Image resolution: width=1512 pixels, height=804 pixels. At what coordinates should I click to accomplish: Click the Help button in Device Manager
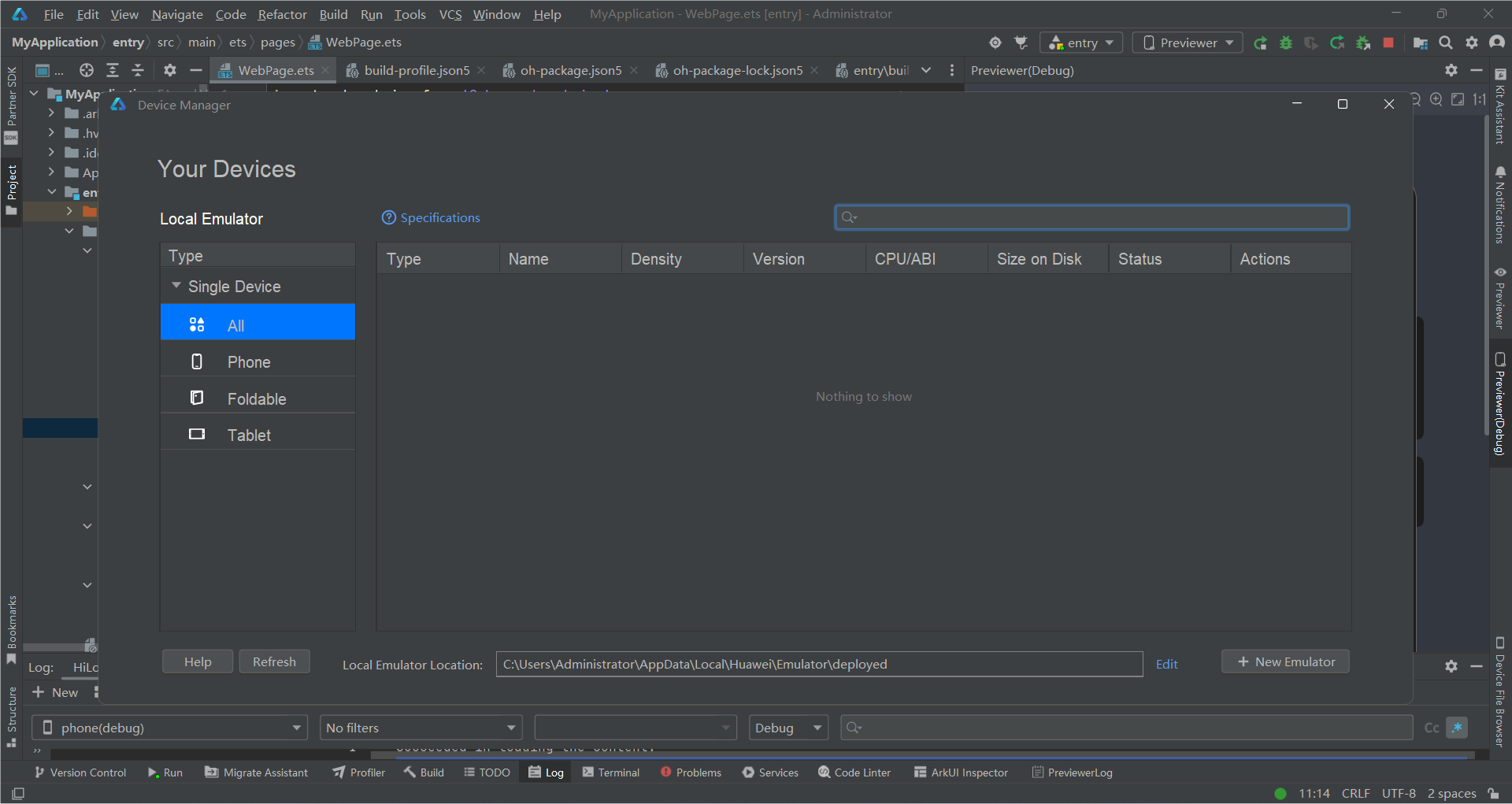198,661
